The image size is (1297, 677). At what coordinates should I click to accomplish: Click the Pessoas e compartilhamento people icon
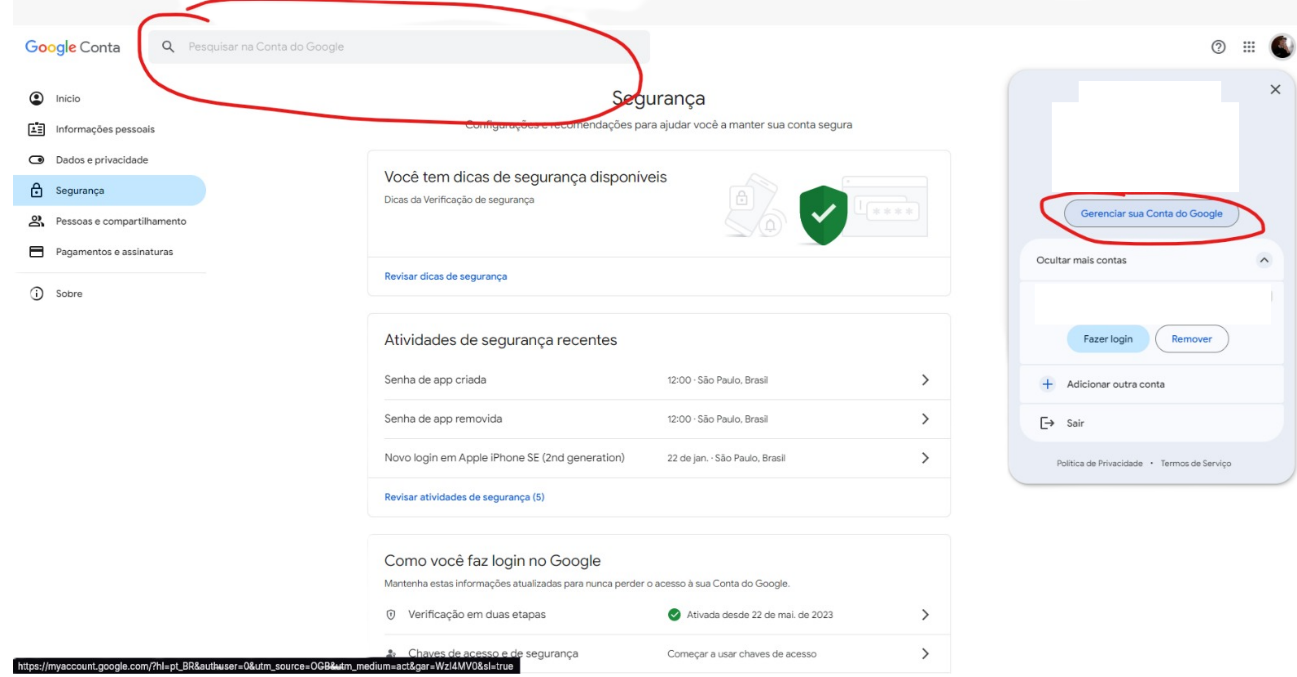point(37,221)
